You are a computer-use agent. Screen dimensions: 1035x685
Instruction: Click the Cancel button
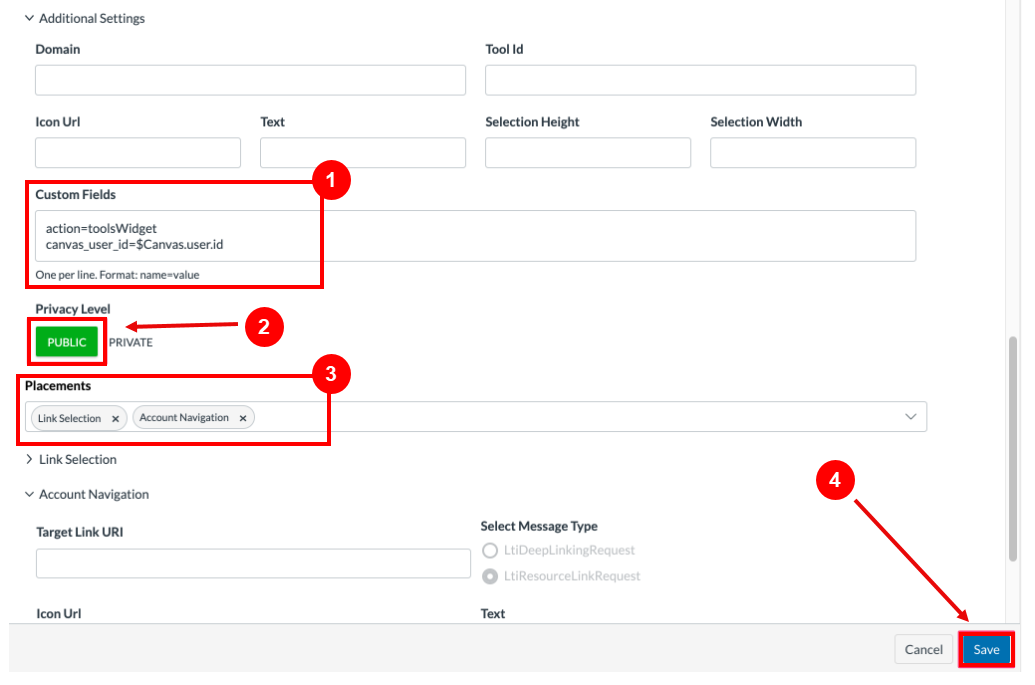pos(923,649)
